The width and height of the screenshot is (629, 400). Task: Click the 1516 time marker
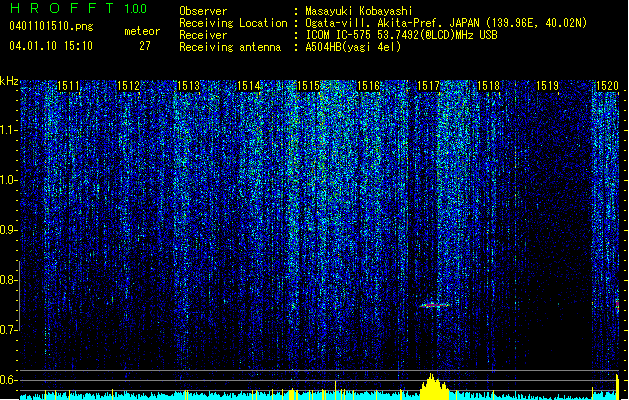(x=368, y=86)
